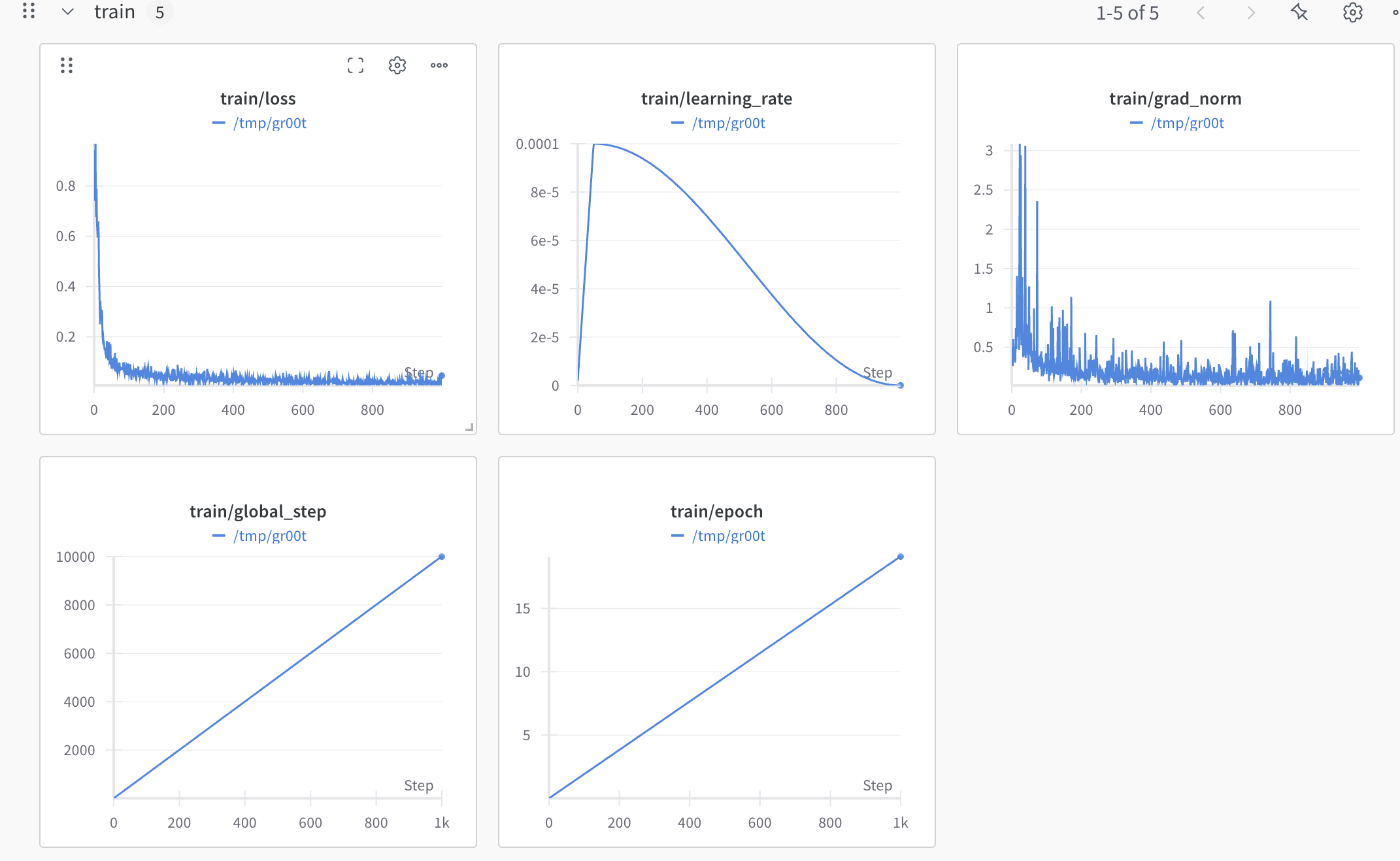
Task: Open train/loss panel more options menu
Action: (439, 65)
